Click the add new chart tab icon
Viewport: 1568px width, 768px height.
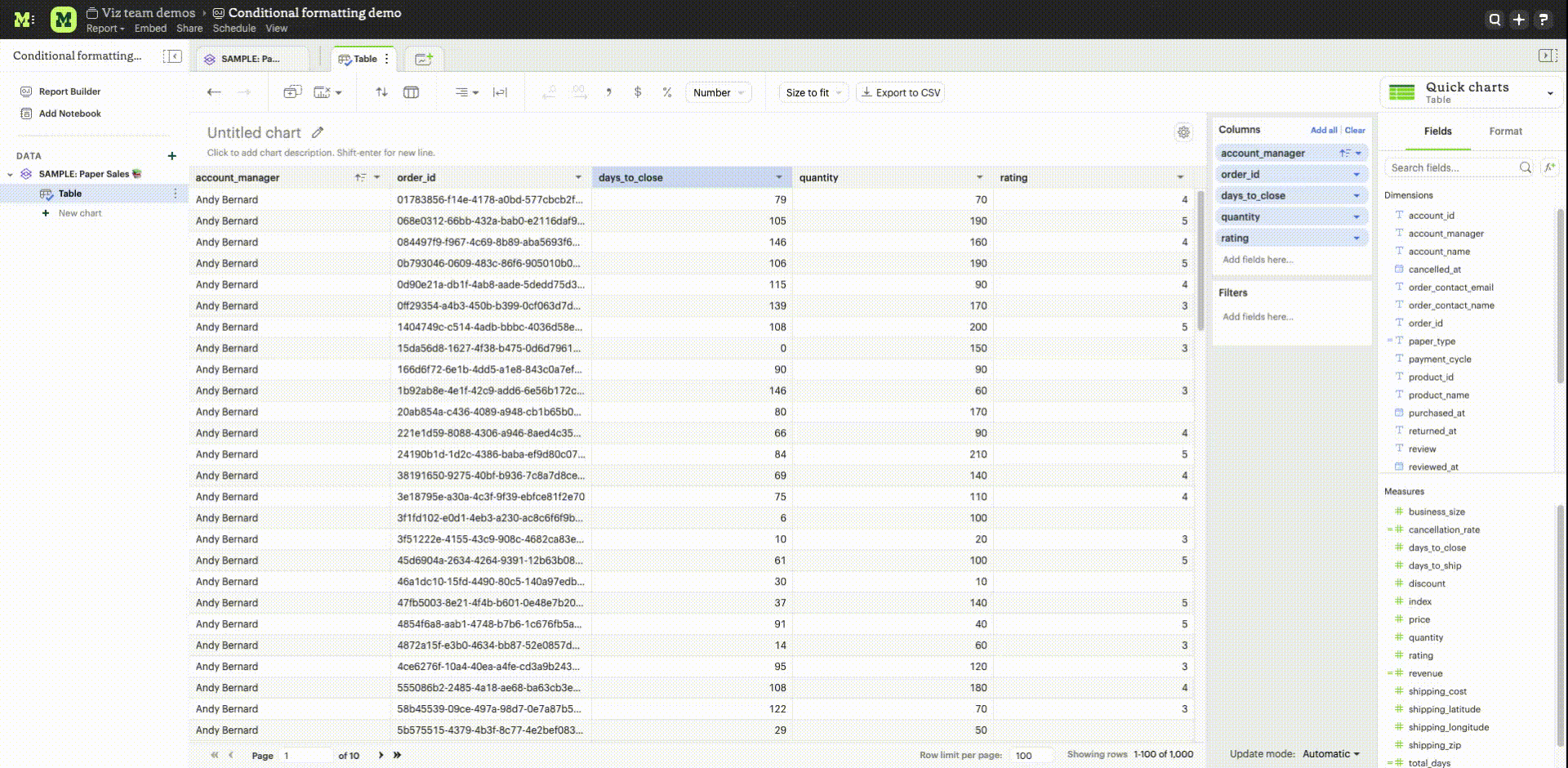(x=424, y=59)
